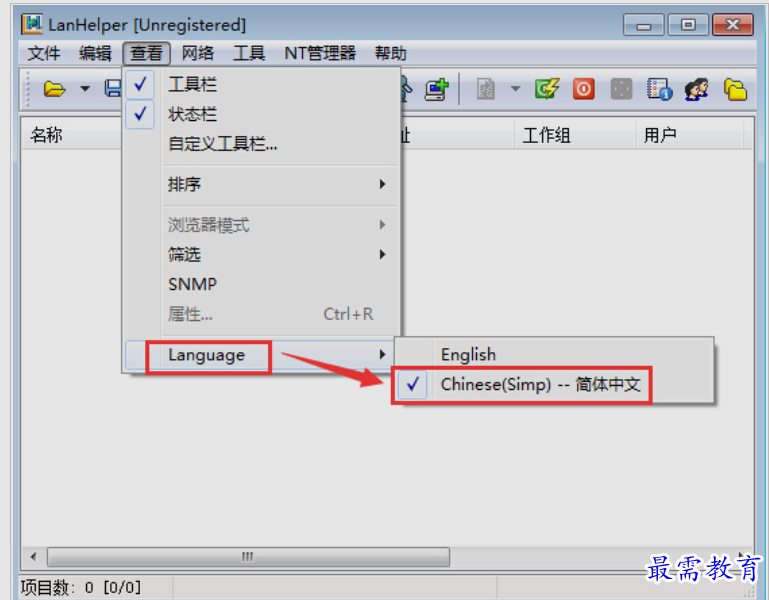Click the two users toolbar icon
The width and height of the screenshot is (769, 600).
tap(696, 89)
